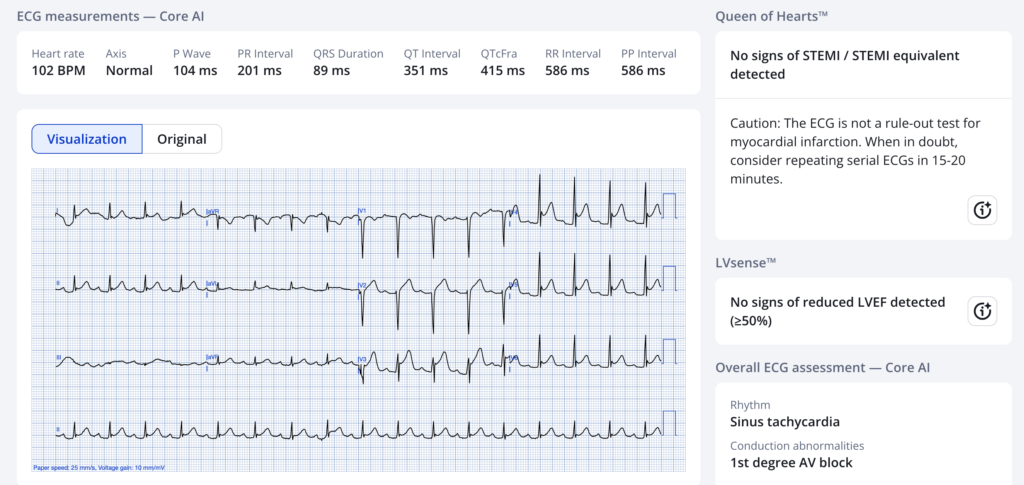Click the V1 lead label on ECG
1024x485 pixels.
[363, 211]
